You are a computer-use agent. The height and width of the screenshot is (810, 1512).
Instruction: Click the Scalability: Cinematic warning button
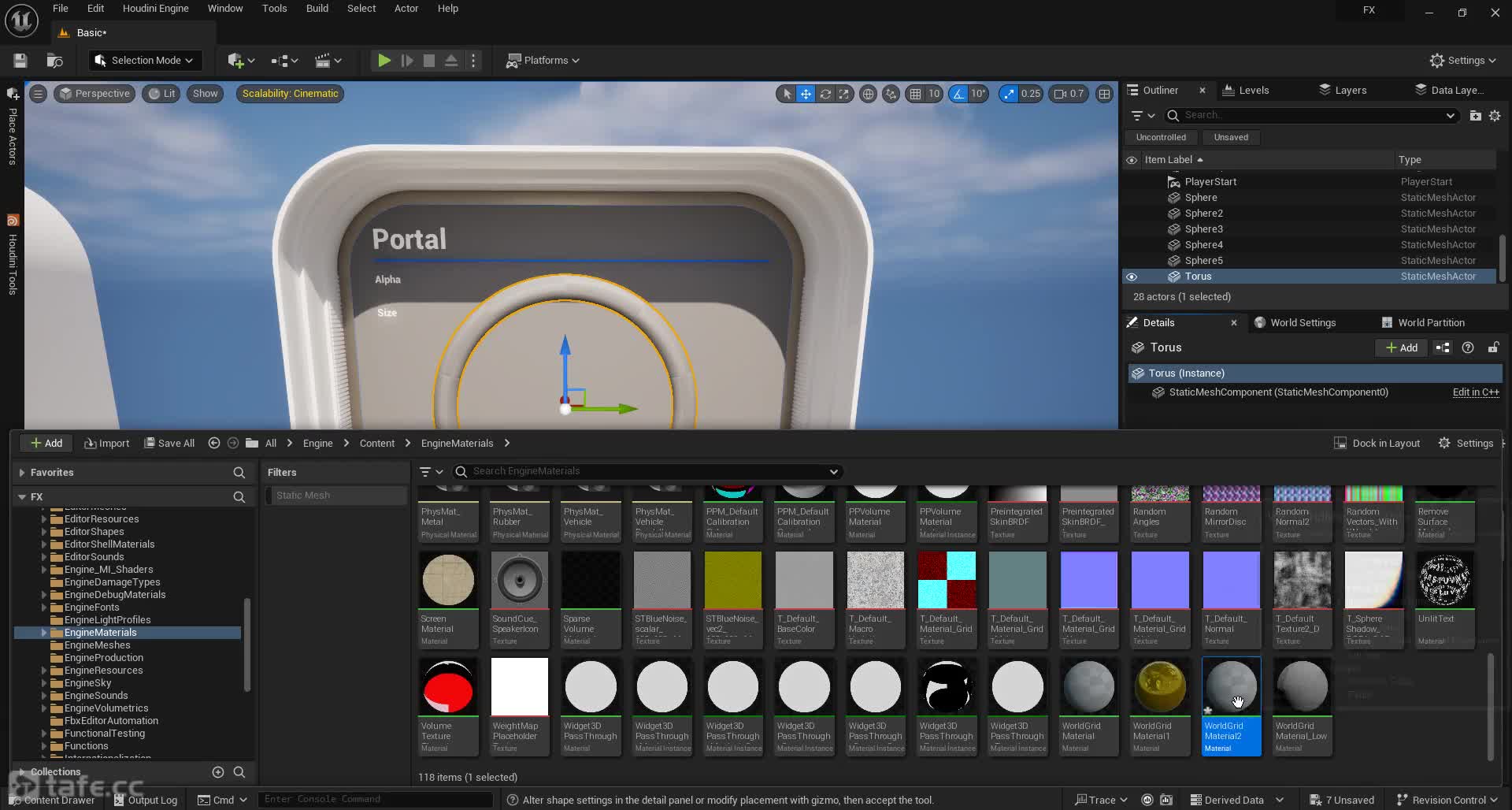coord(290,94)
